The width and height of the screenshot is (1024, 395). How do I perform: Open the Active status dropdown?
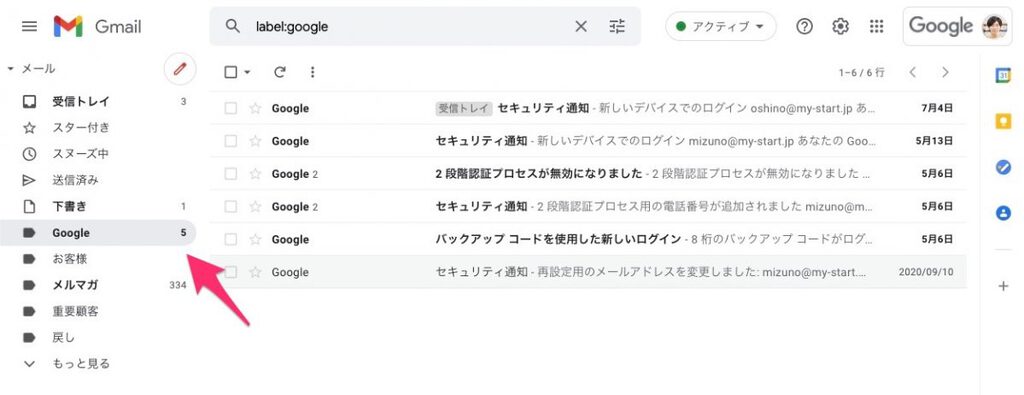(720, 26)
